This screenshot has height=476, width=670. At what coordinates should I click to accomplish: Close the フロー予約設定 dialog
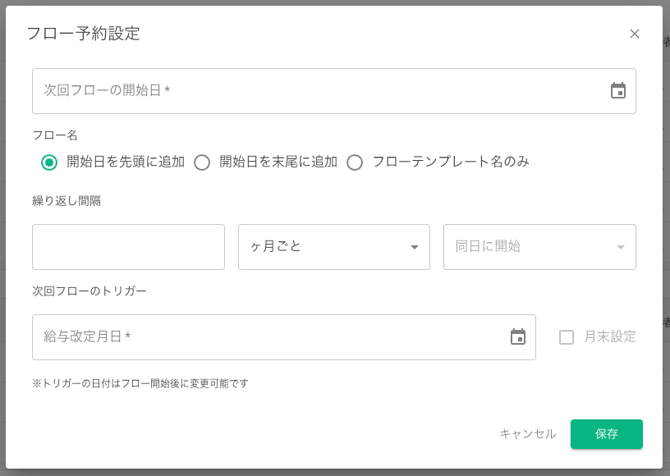coord(634,34)
